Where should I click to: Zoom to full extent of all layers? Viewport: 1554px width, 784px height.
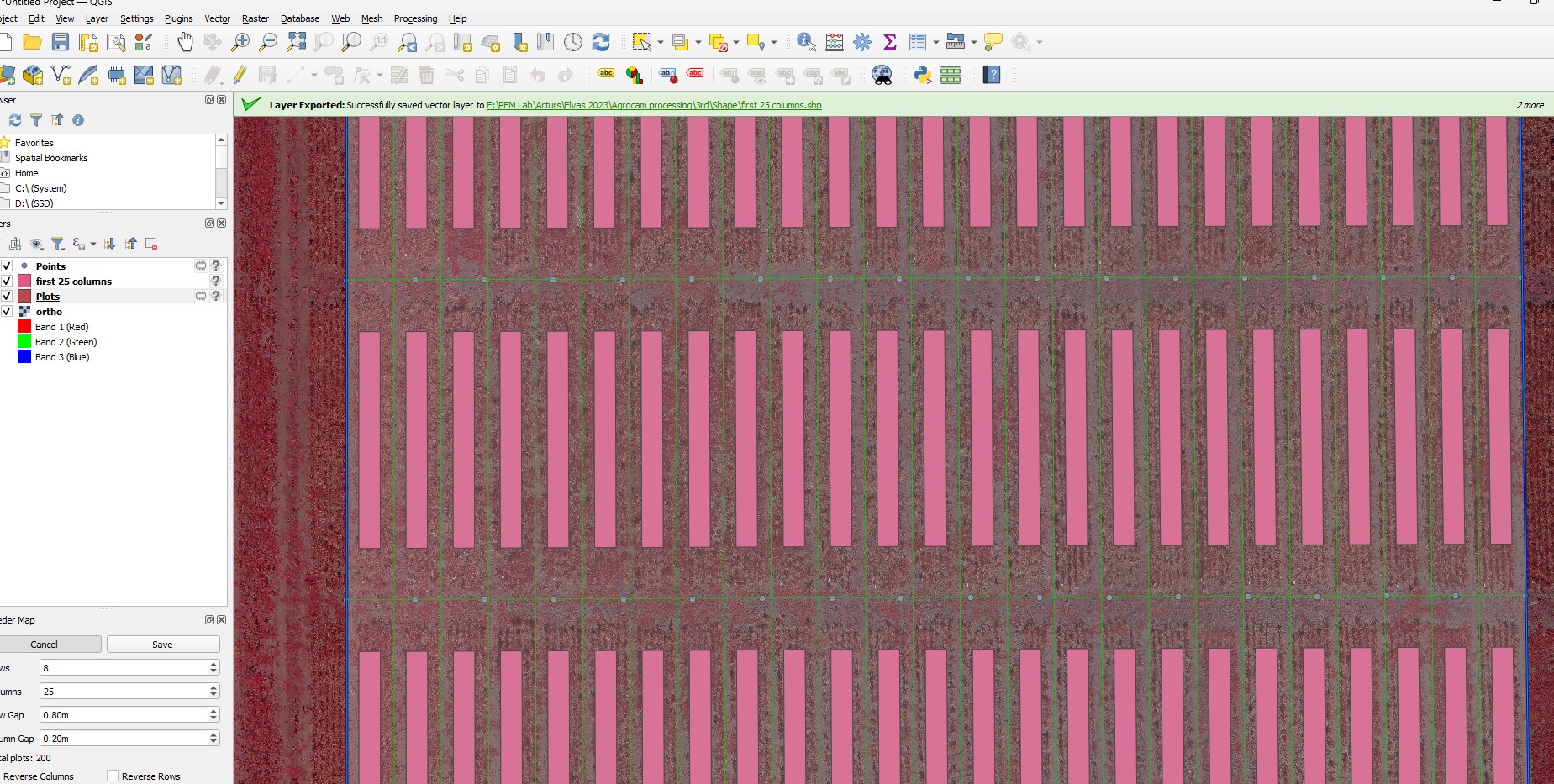(x=297, y=42)
